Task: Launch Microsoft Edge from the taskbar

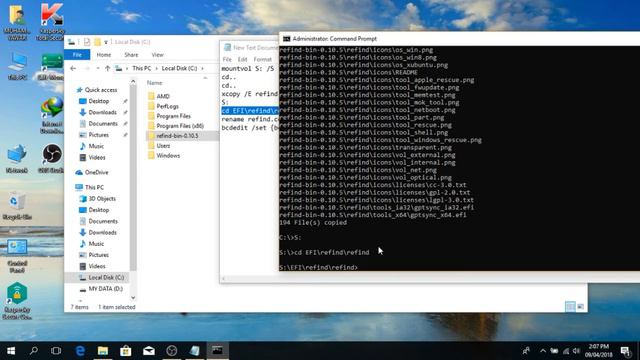Action: 80,351
